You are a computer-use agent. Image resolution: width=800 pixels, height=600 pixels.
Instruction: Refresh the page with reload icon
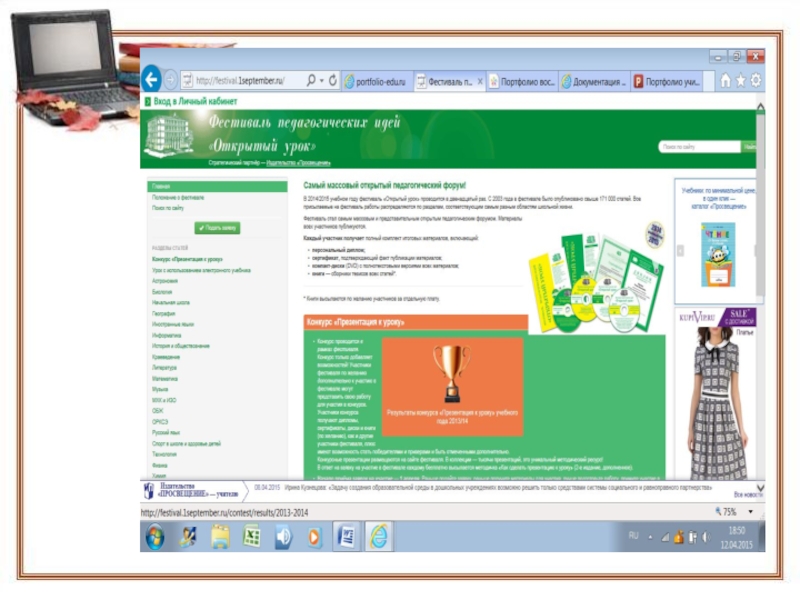[333, 80]
